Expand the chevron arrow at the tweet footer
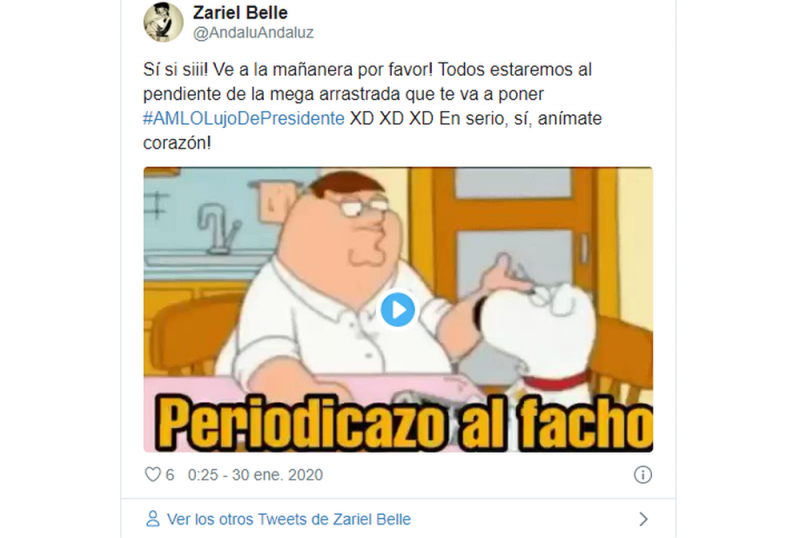Image resolution: width=800 pixels, height=538 pixels. point(643,519)
